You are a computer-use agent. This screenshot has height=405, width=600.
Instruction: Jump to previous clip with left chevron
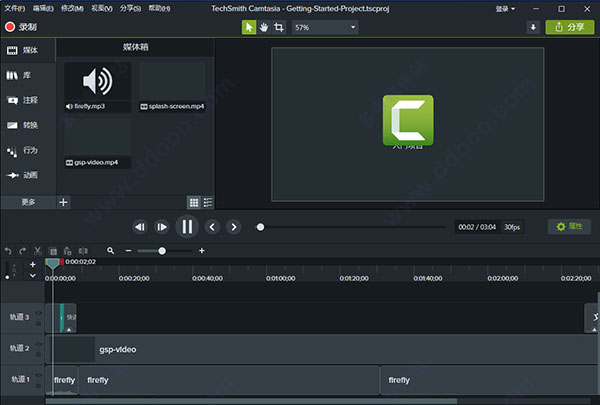click(x=212, y=227)
